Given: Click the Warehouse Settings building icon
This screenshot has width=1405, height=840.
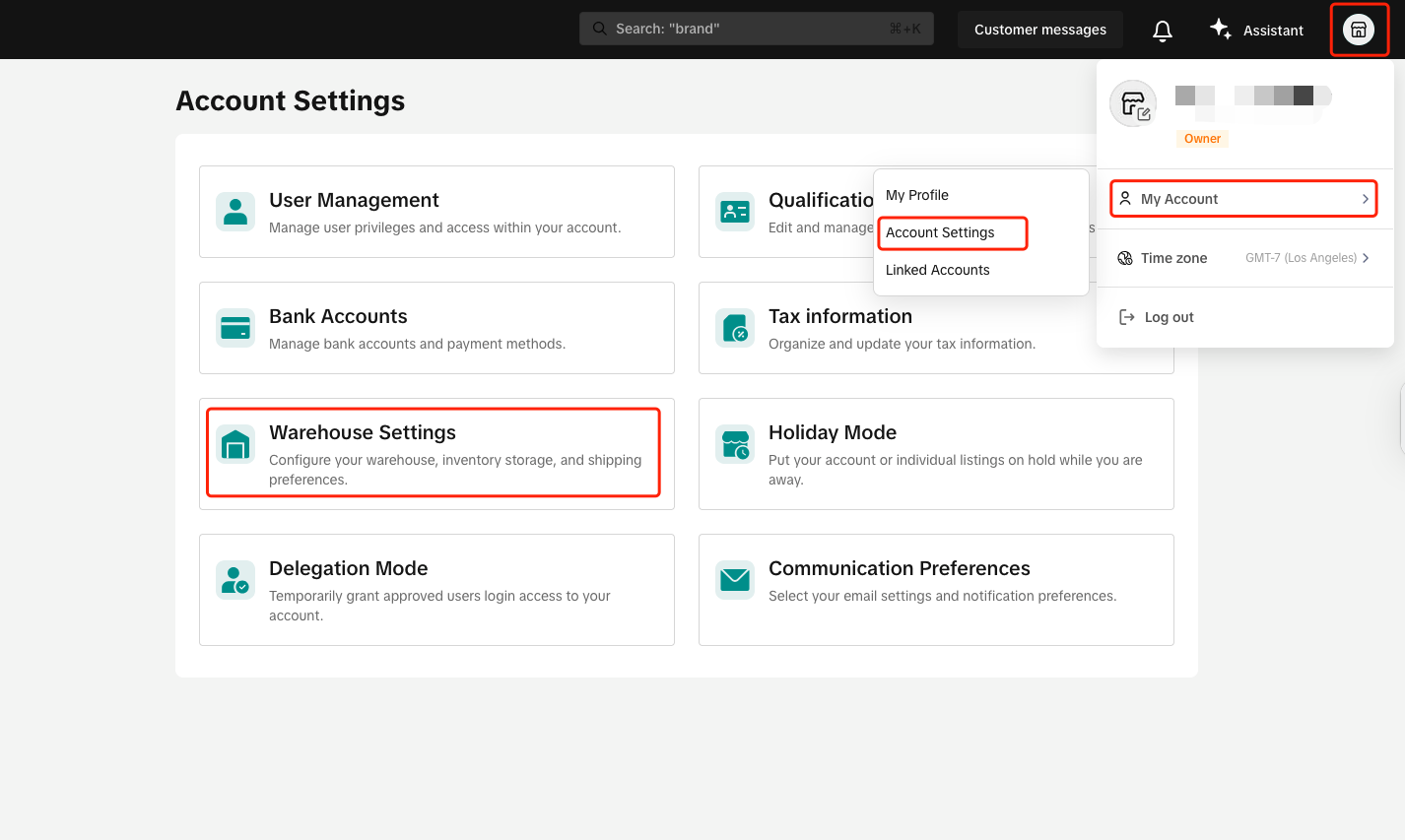Looking at the screenshot, I should (235, 445).
